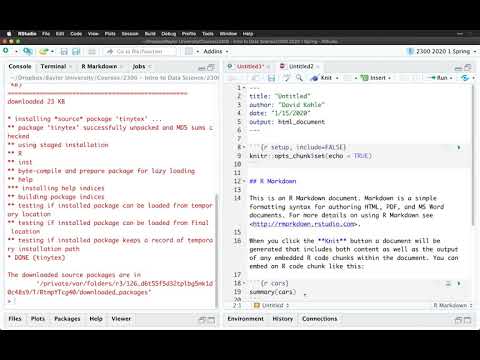Click the '## R Markdown' heading line
Image resolution: width=480 pixels, height=360 pixels.
[x=273, y=181]
